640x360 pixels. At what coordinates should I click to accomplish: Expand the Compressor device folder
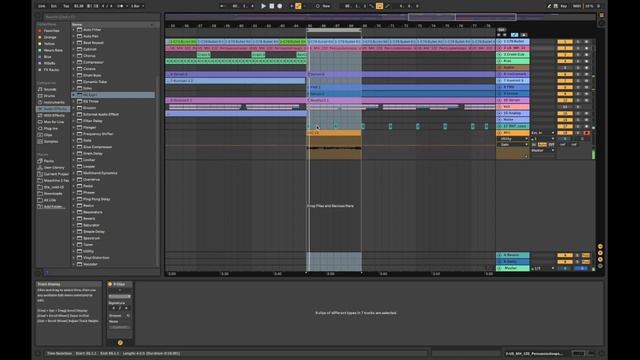coord(74,62)
